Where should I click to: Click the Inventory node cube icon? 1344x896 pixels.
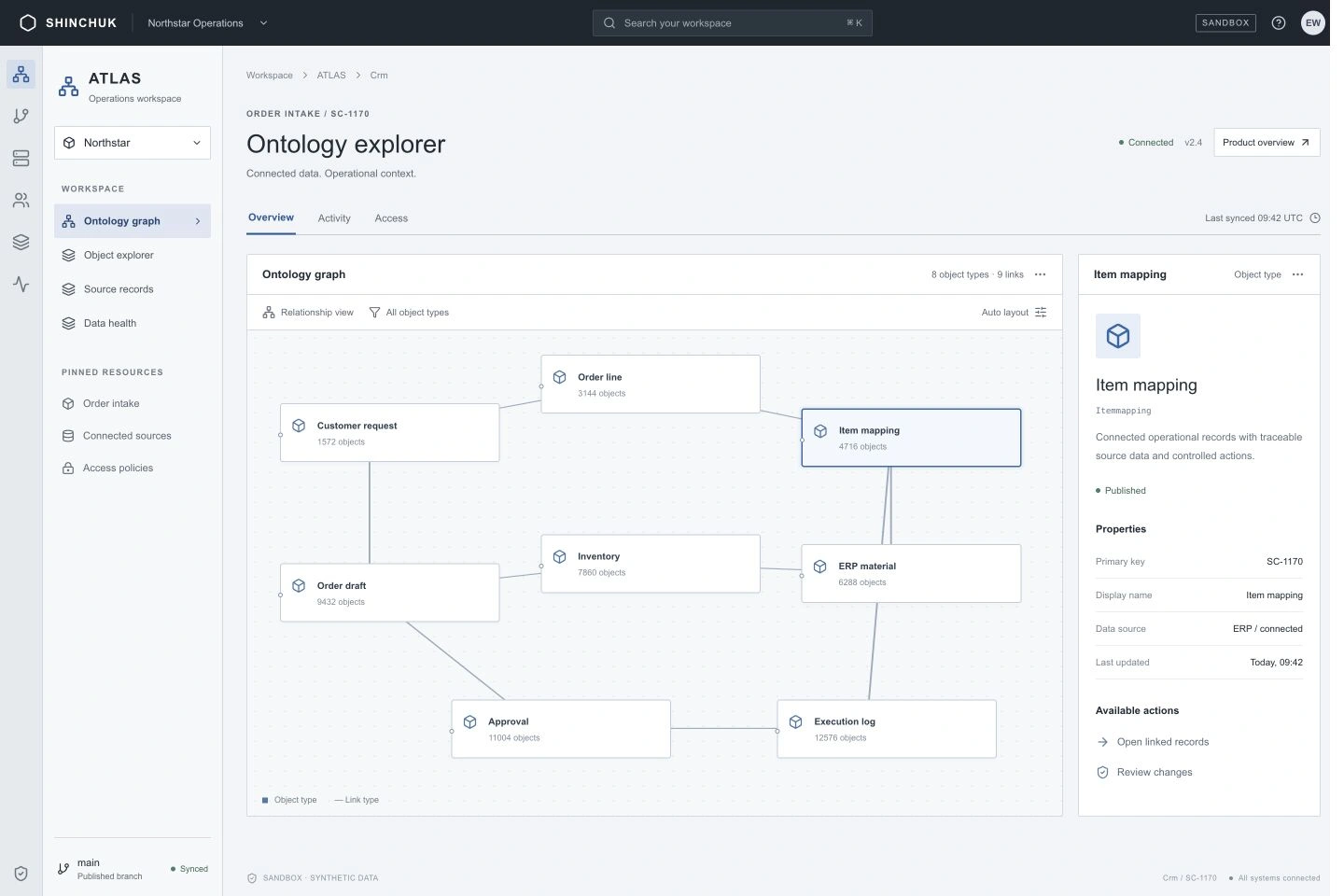(x=560, y=556)
